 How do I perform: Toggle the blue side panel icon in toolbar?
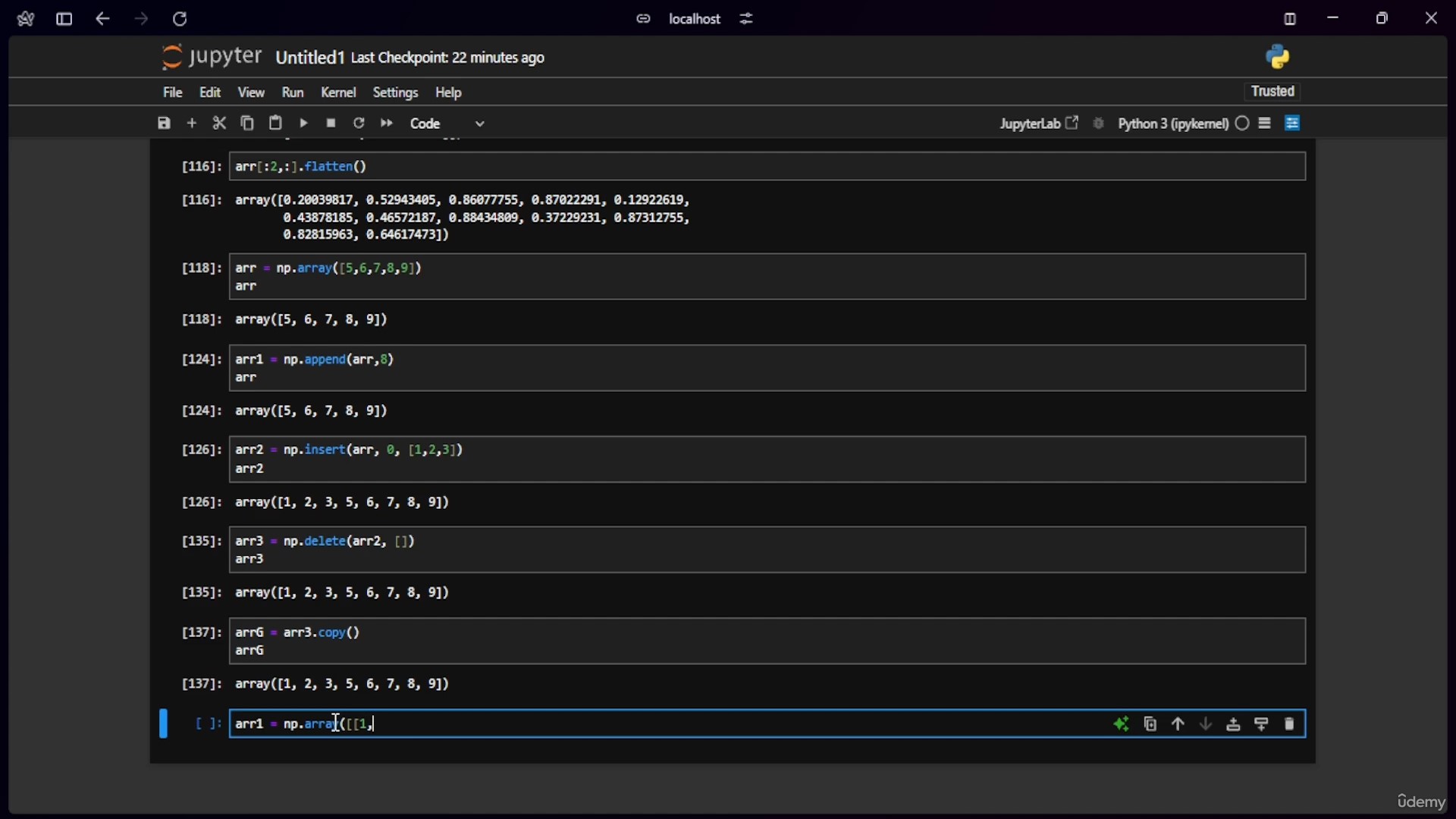tap(1293, 123)
